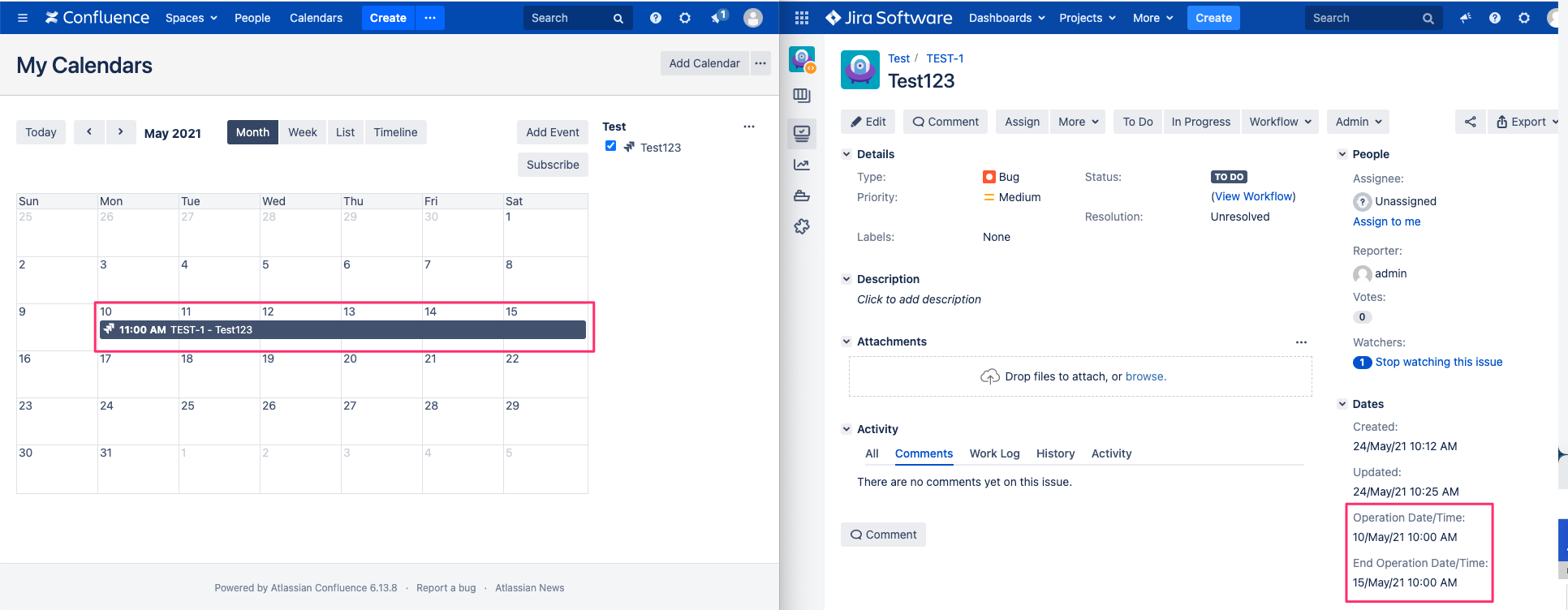Open the Dashboards dropdown in Jira
This screenshot has height=610, width=1568.
(1007, 18)
